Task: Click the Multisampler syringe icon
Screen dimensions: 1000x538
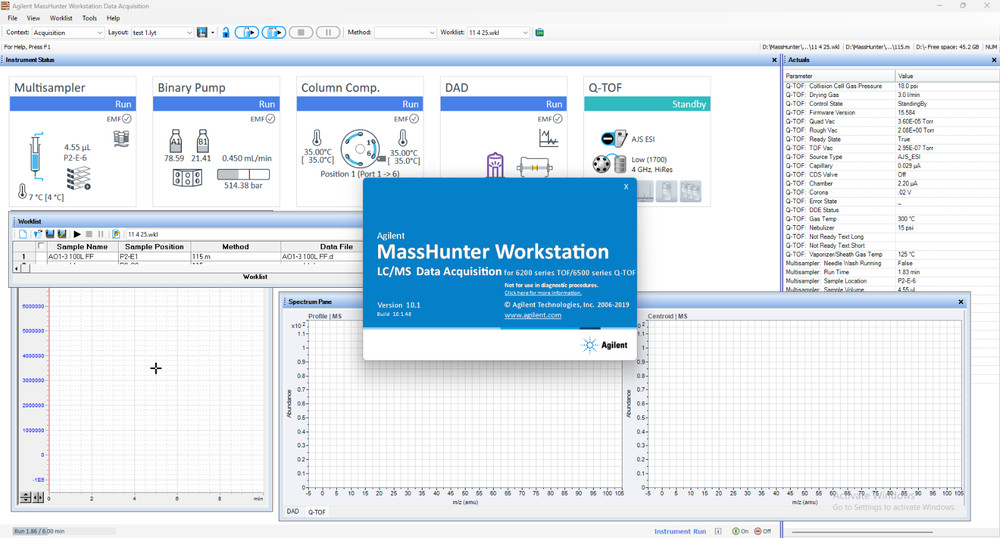Action: (x=36, y=154)
